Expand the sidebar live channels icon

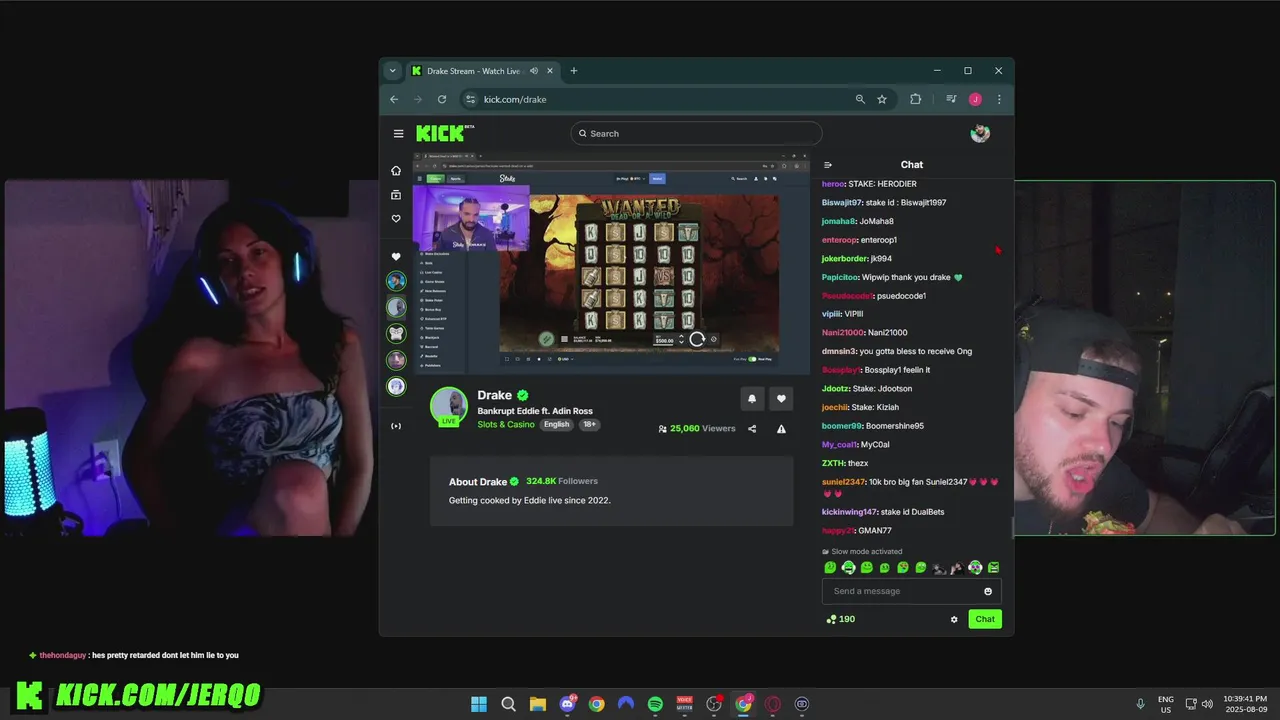click(x=396, y=426)
